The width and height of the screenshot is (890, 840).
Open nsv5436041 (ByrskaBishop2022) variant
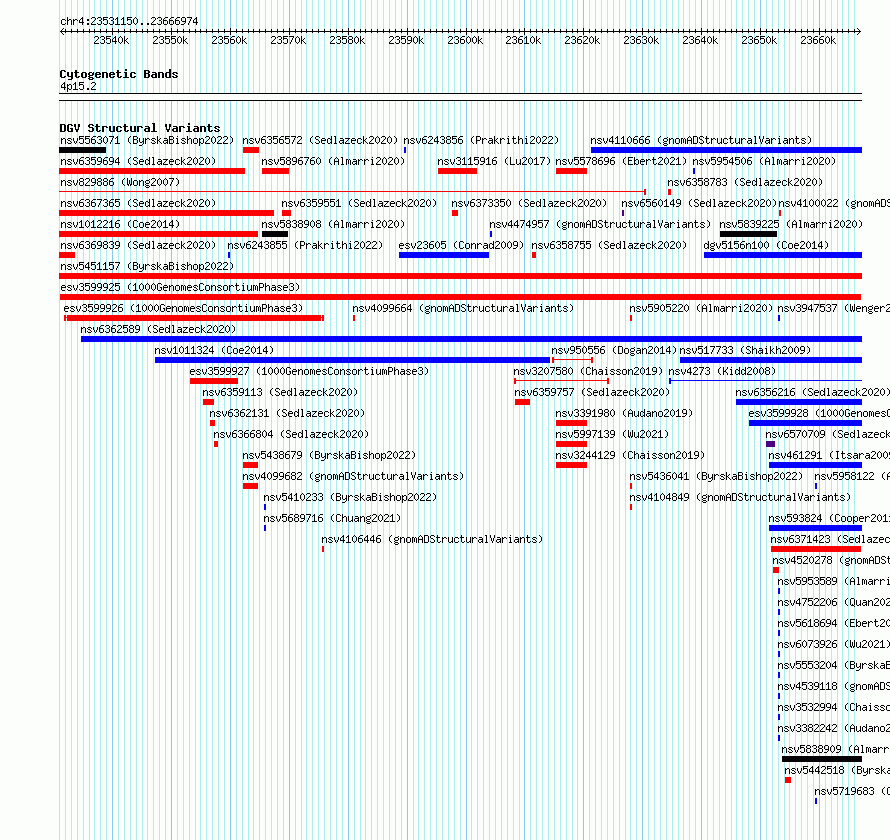pos(716,476)
